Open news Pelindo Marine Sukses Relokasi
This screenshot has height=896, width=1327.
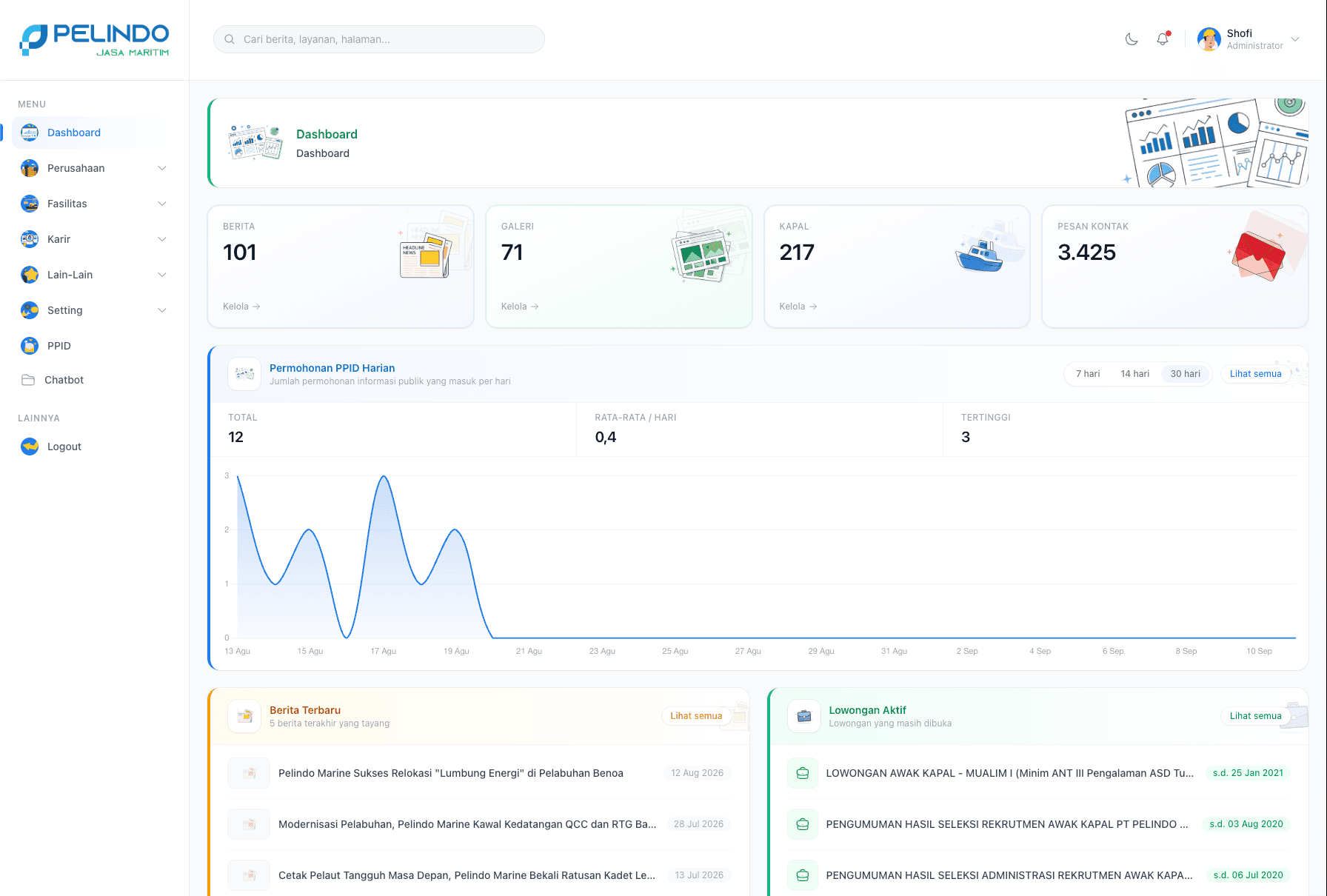(479, 773)
